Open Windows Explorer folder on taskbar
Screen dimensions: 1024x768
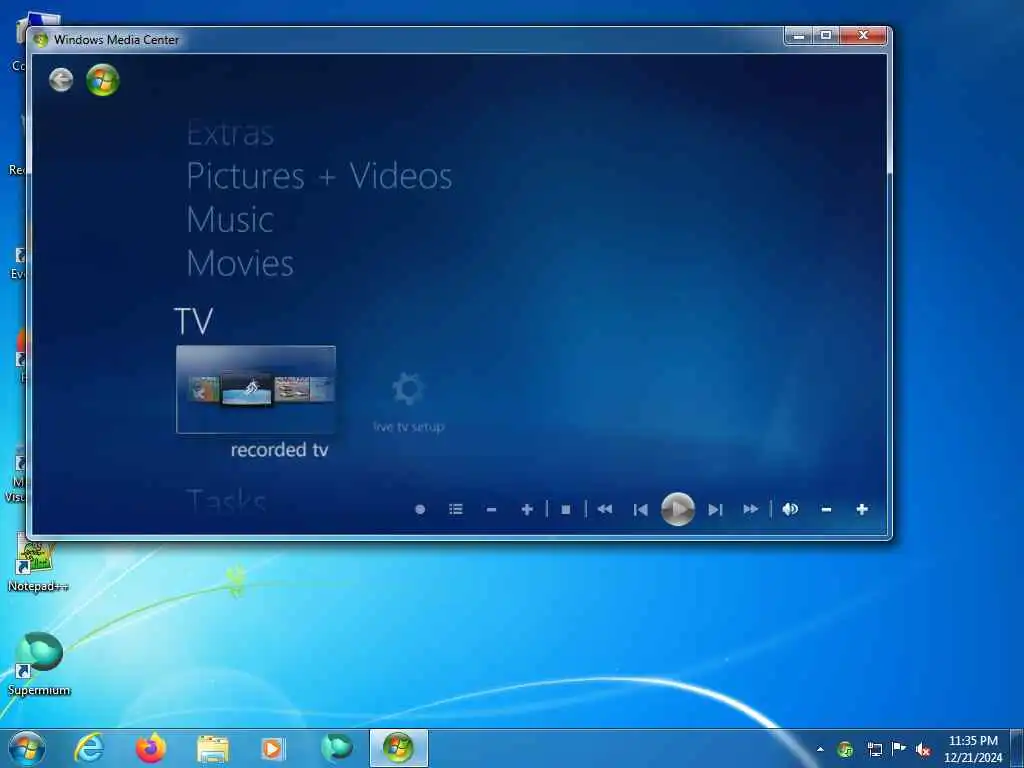[x=213, y=748]
